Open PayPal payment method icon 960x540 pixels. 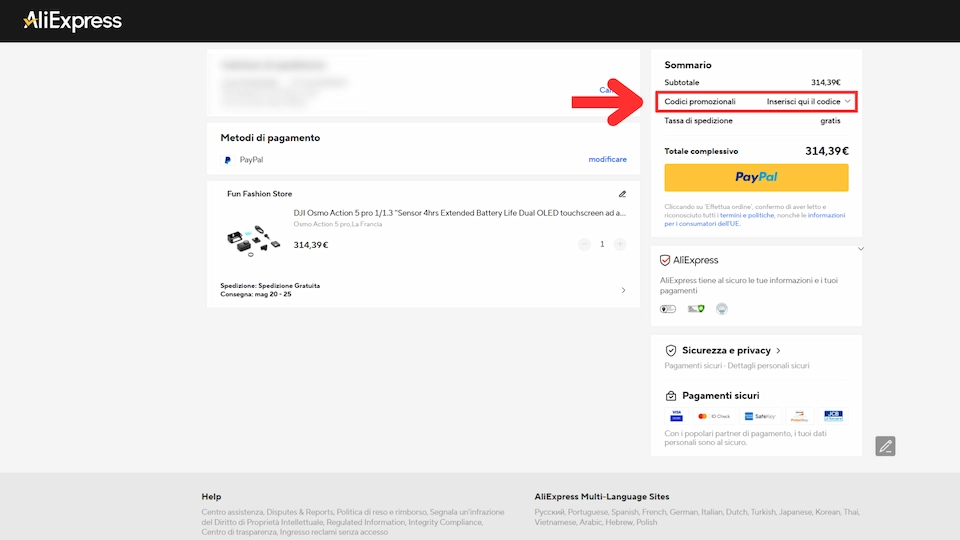click(x=228, y=160)
